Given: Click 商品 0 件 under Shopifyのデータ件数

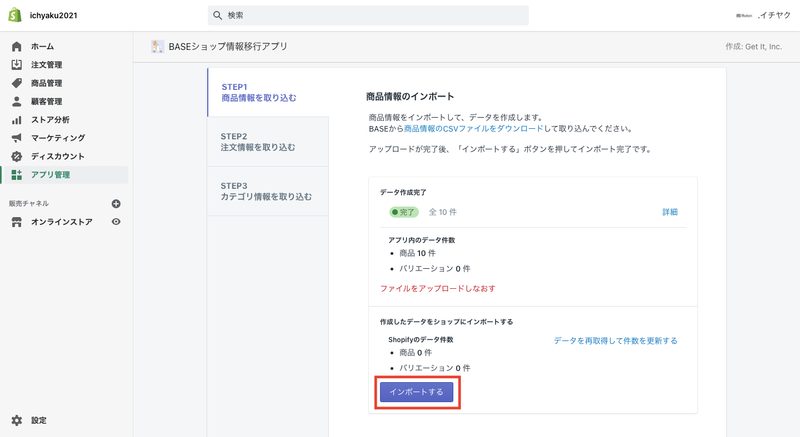Looking at the screenshot, I should [415, 353].
